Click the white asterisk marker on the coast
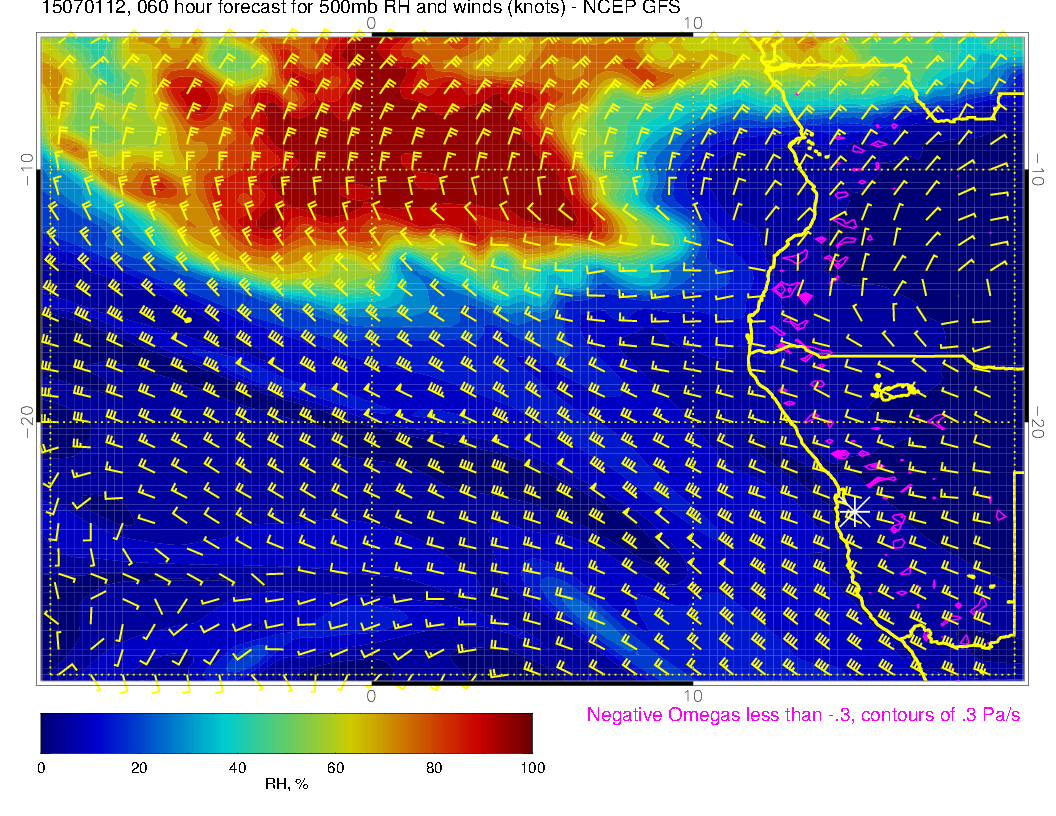1056x816 pixels. tap(855, 512)
